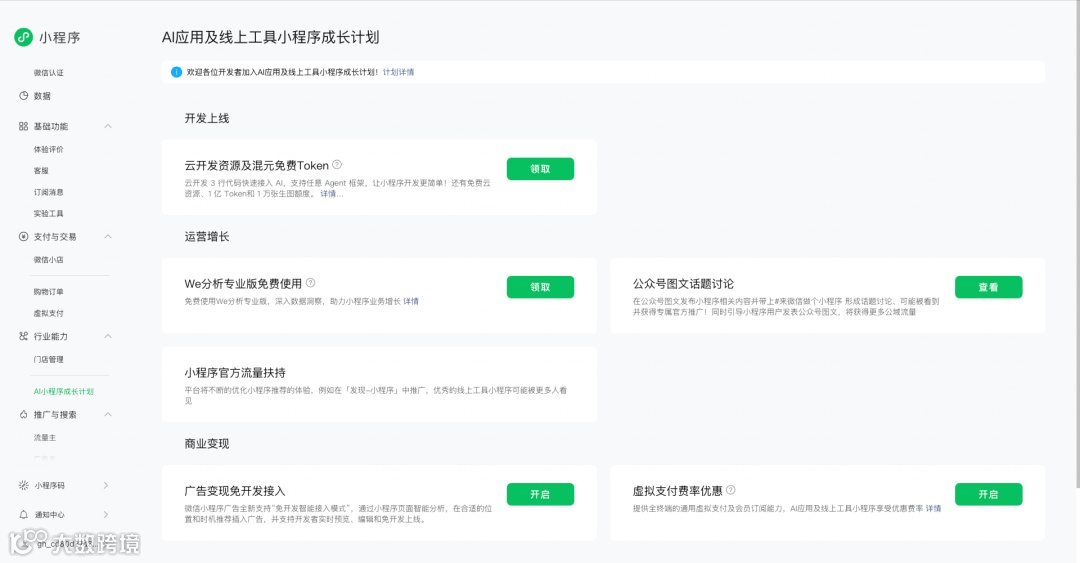The width and height of the screenshot is (1080, 563).
Task: Select AI小程序成长计划 in sidebar
Action: [x=63, y=391]
